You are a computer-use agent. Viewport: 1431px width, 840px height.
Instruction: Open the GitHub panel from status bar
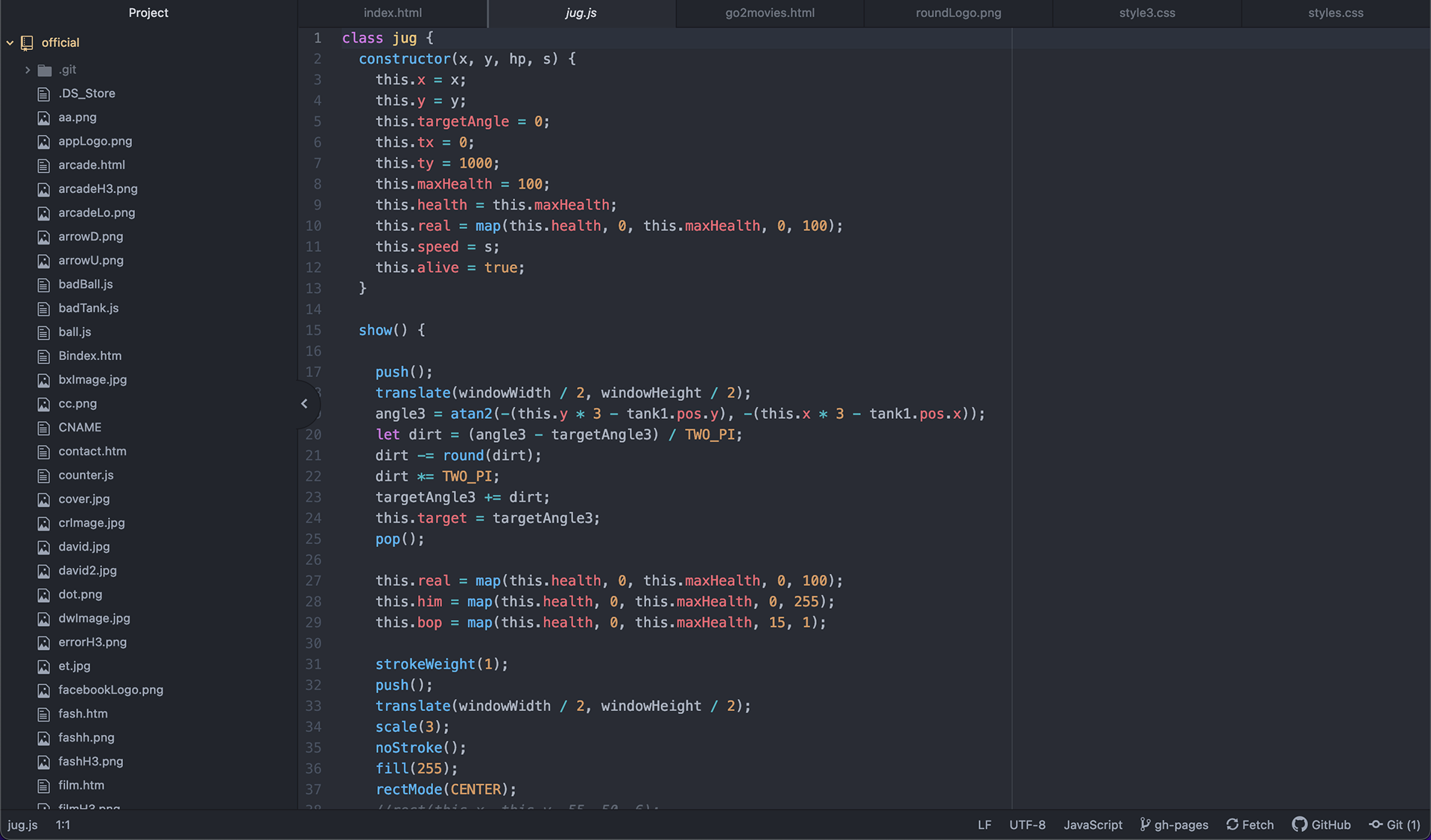pos(1321,824)
